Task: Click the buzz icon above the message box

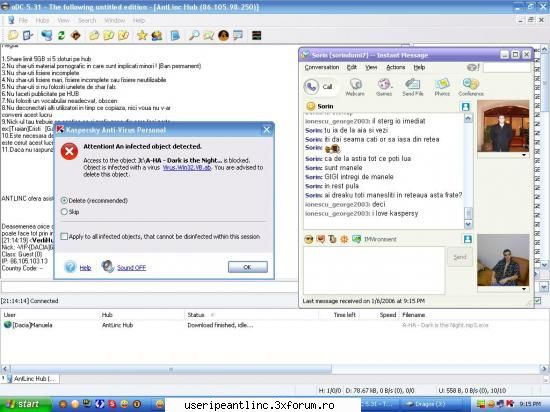Action: click(344, 239)
